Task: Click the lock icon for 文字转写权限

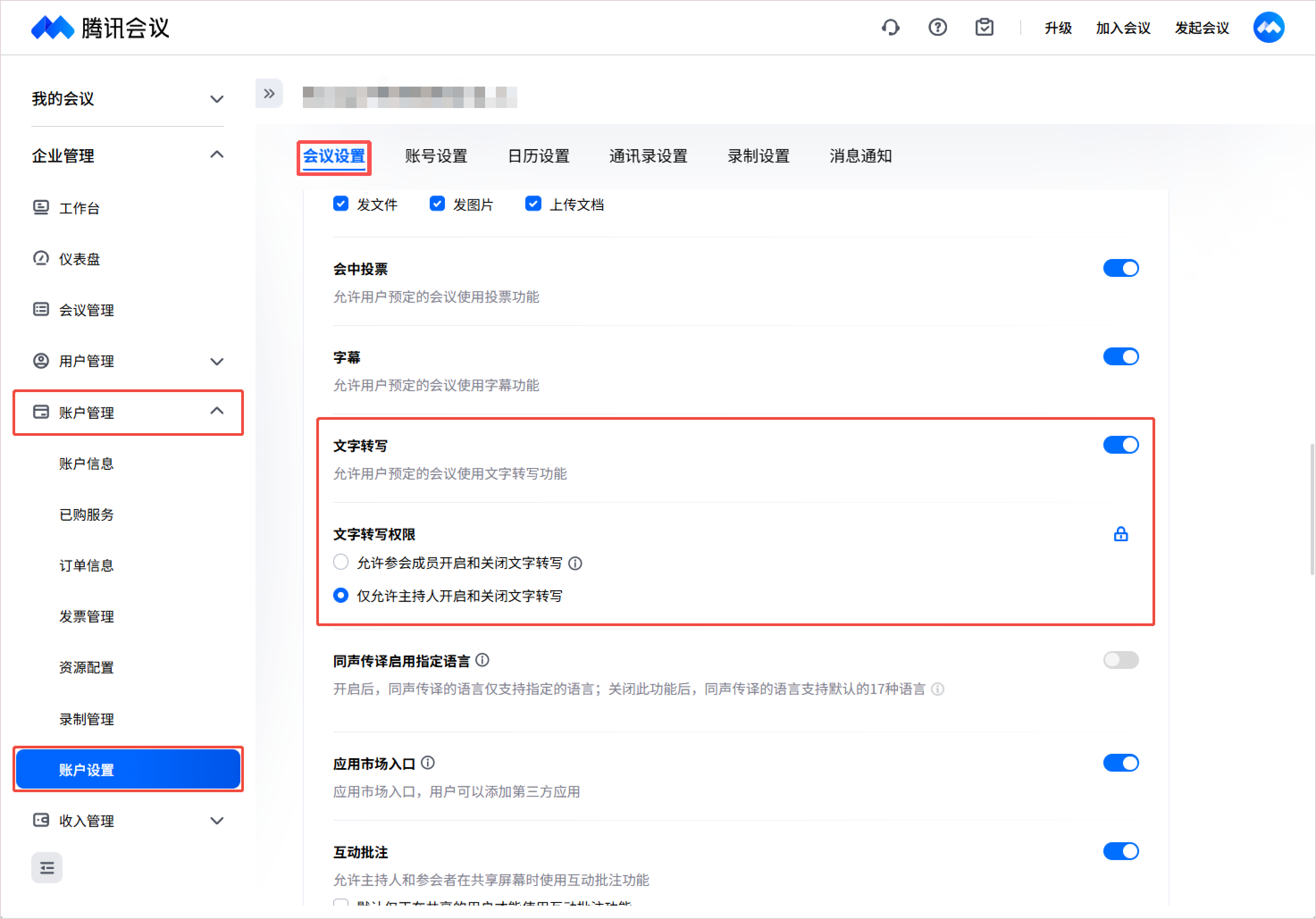Action: point(1120,534)
